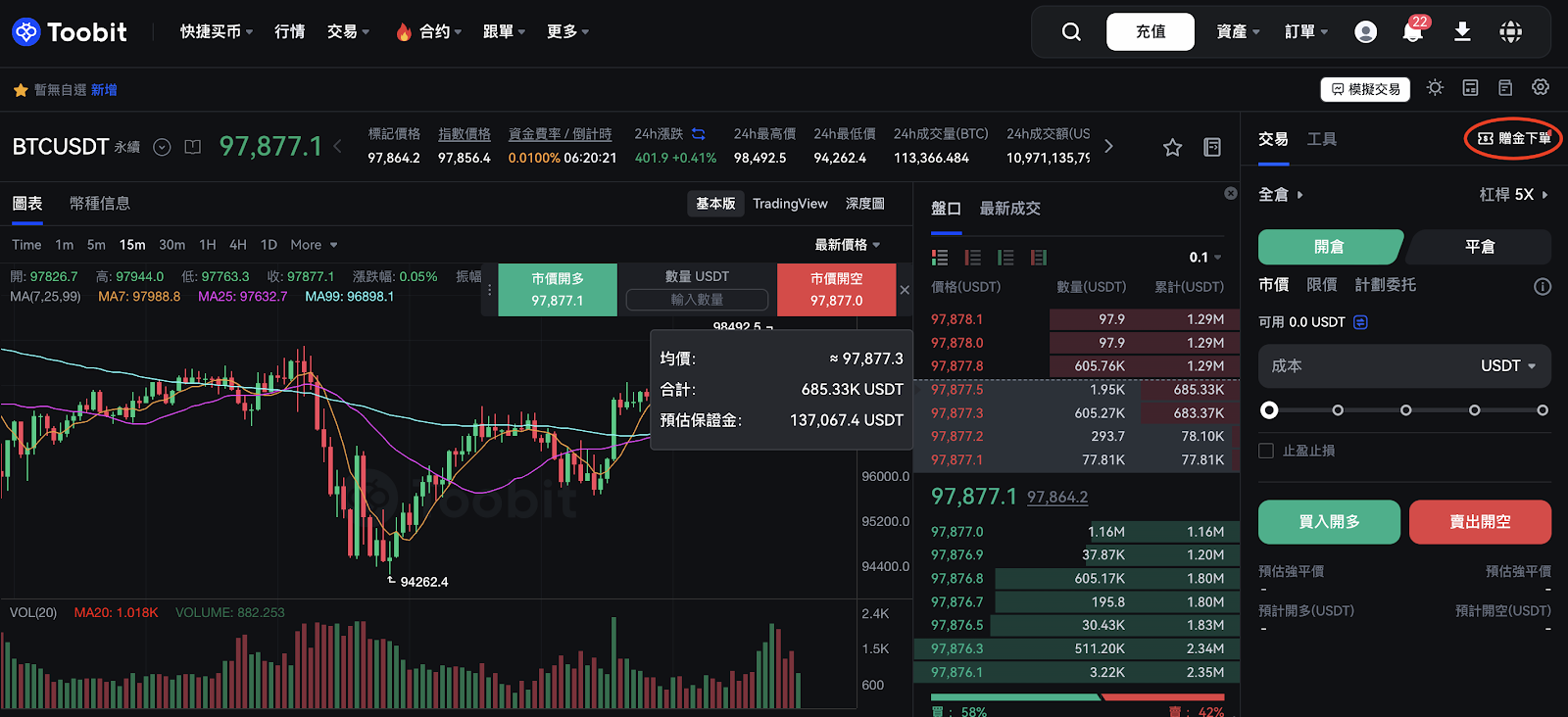
Task: Toggle light theme with the sun icon
Action: [x=1435, y=88]
